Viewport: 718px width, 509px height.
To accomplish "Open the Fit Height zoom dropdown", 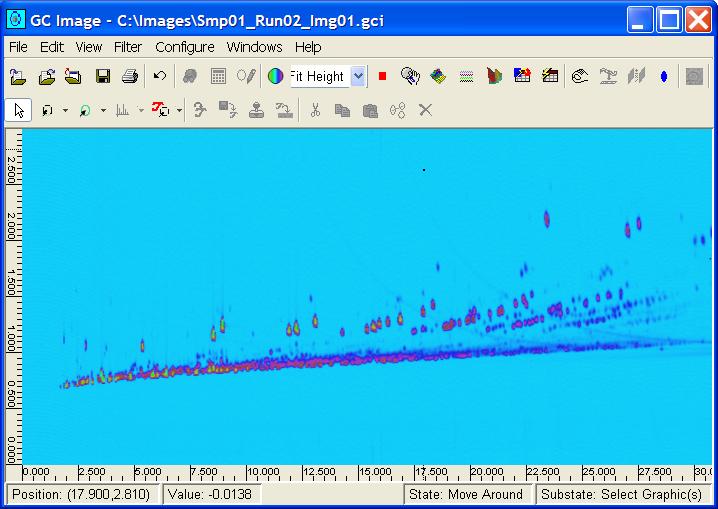I will [358, 76].
